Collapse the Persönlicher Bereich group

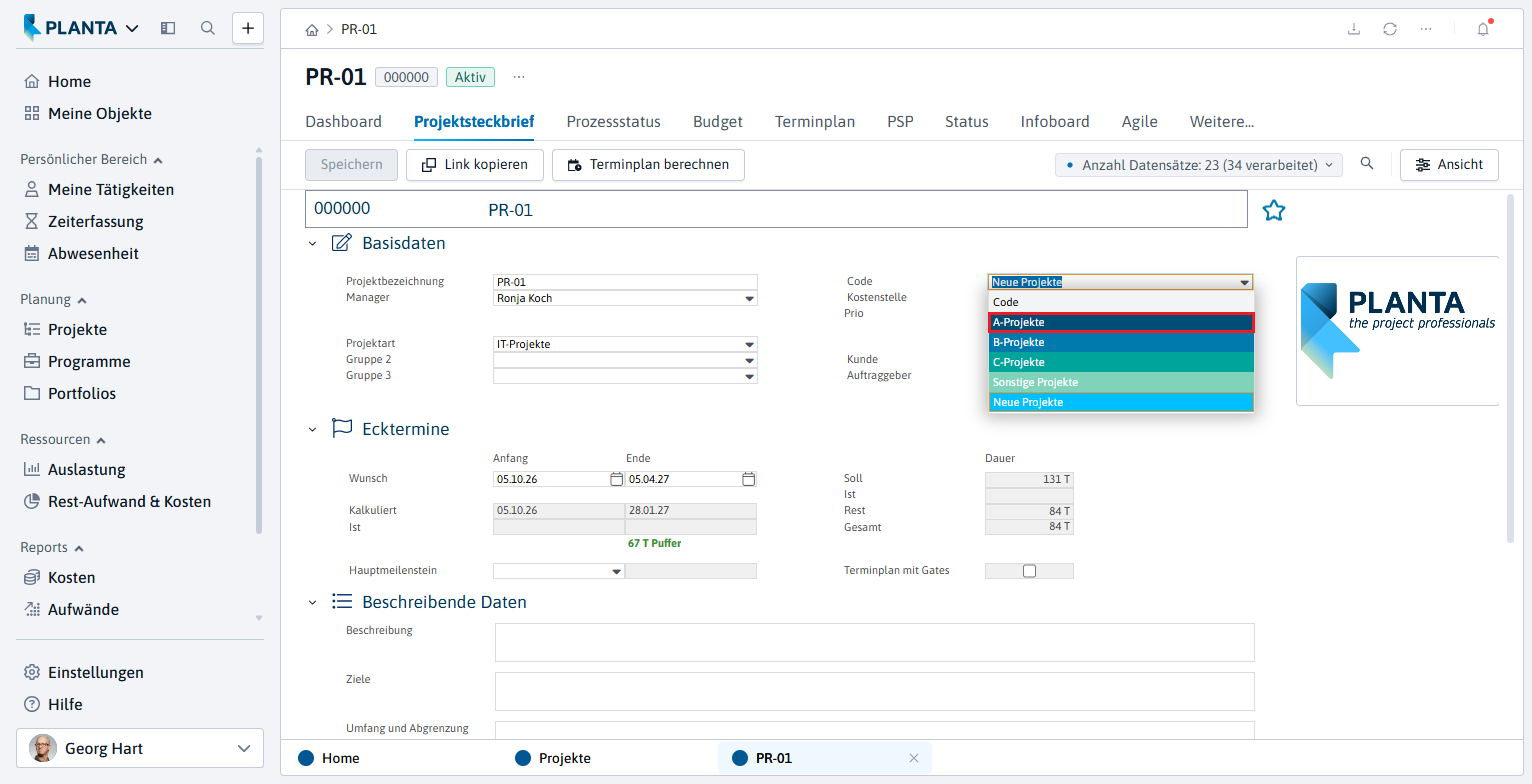pyautogui.click(x=91, y=160)
